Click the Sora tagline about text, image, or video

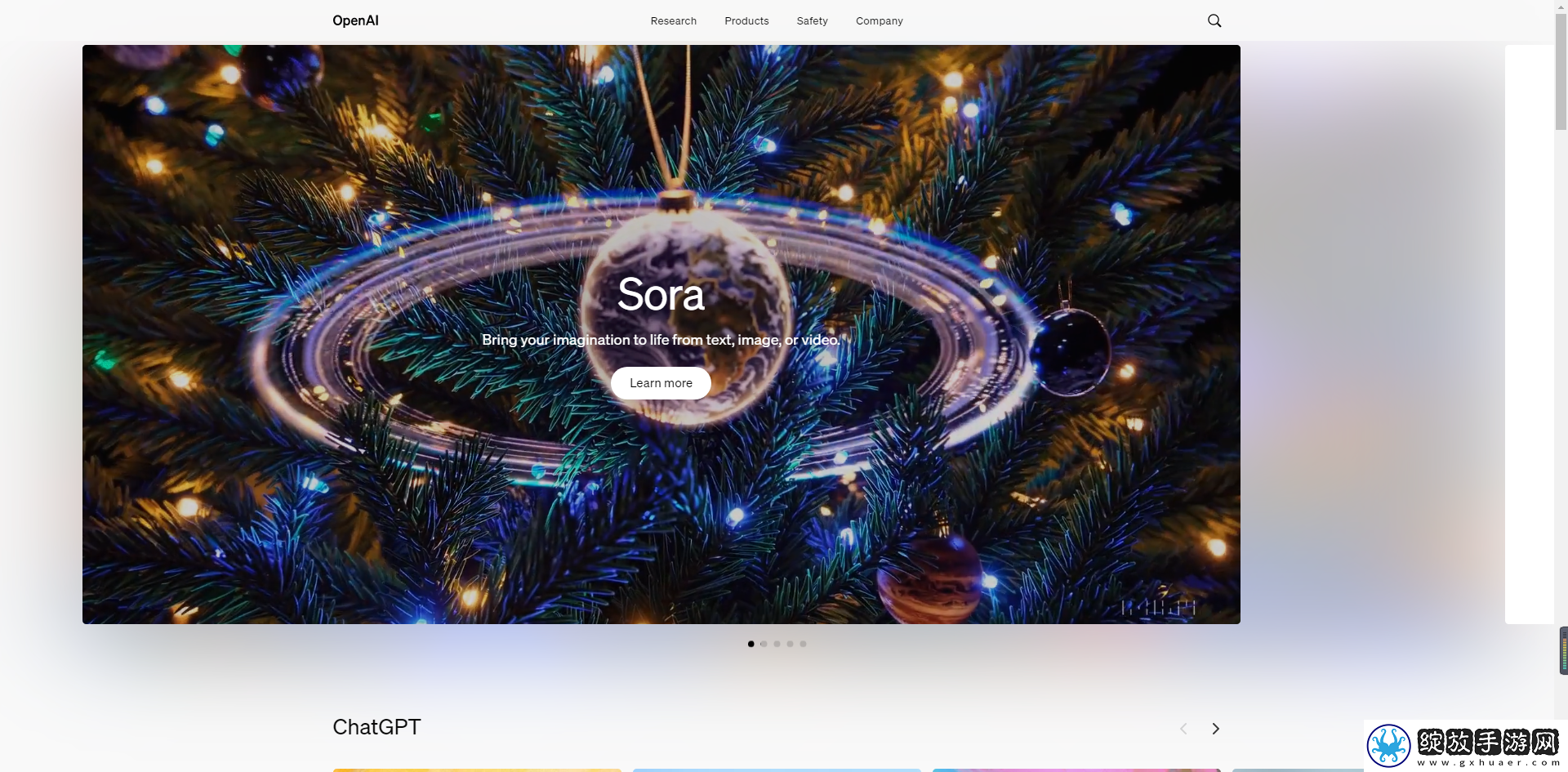[x=661, y=340]
